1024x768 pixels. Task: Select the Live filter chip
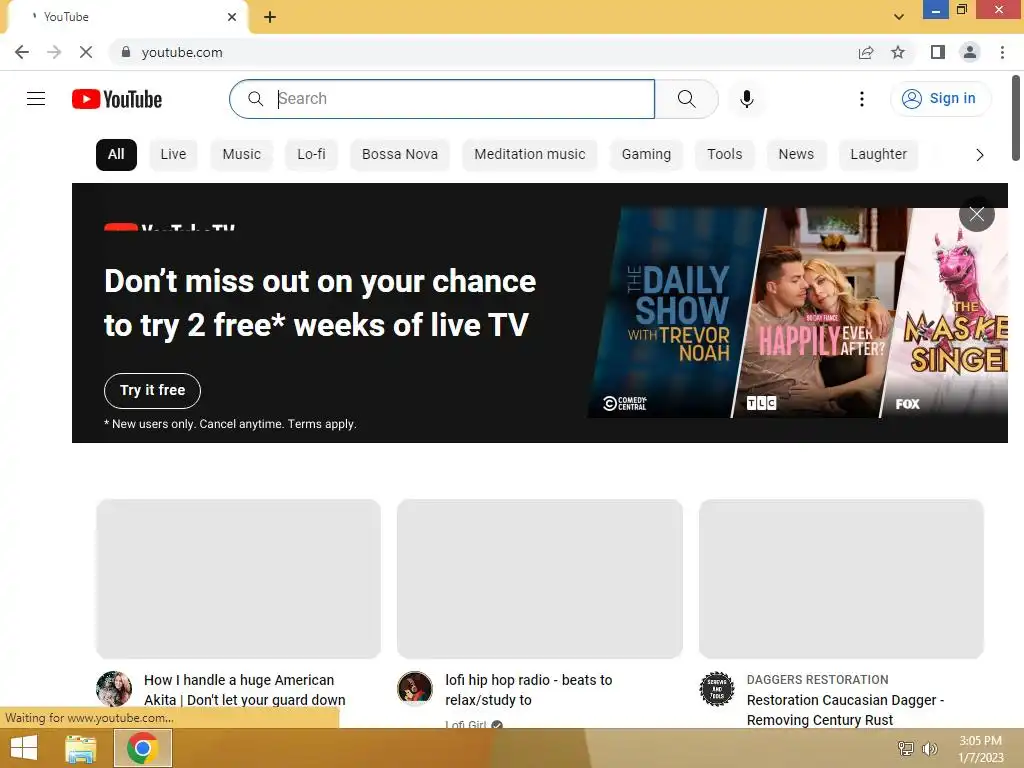[173, 155]
